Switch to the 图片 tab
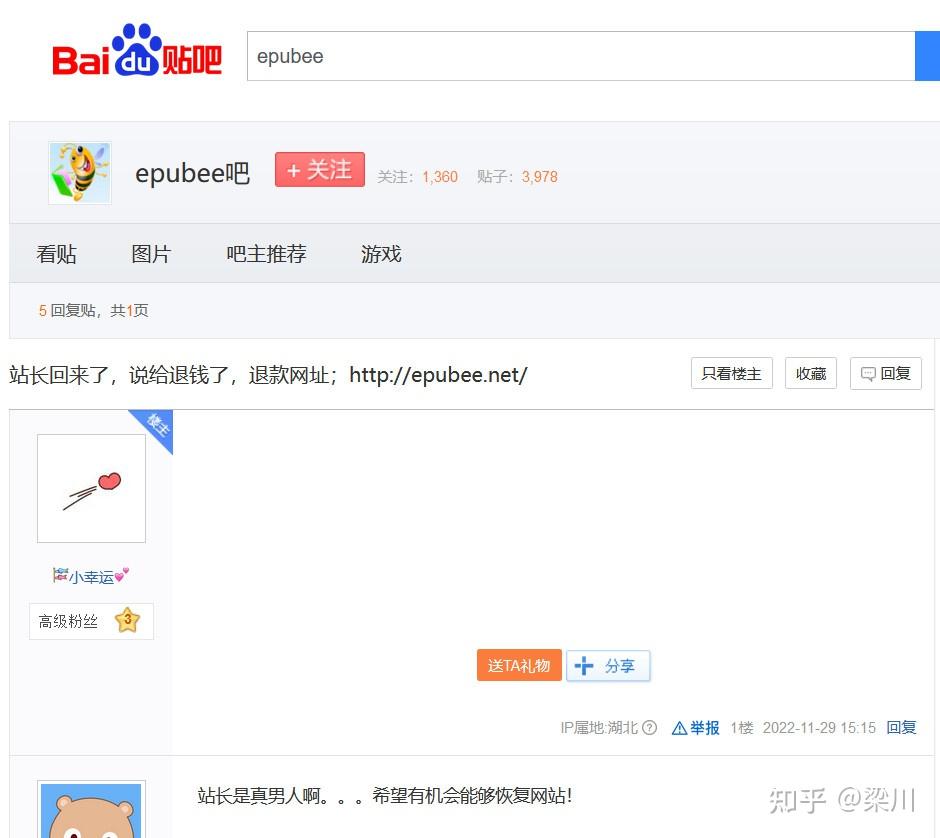The image size is (940, 838). pos(152,254)
